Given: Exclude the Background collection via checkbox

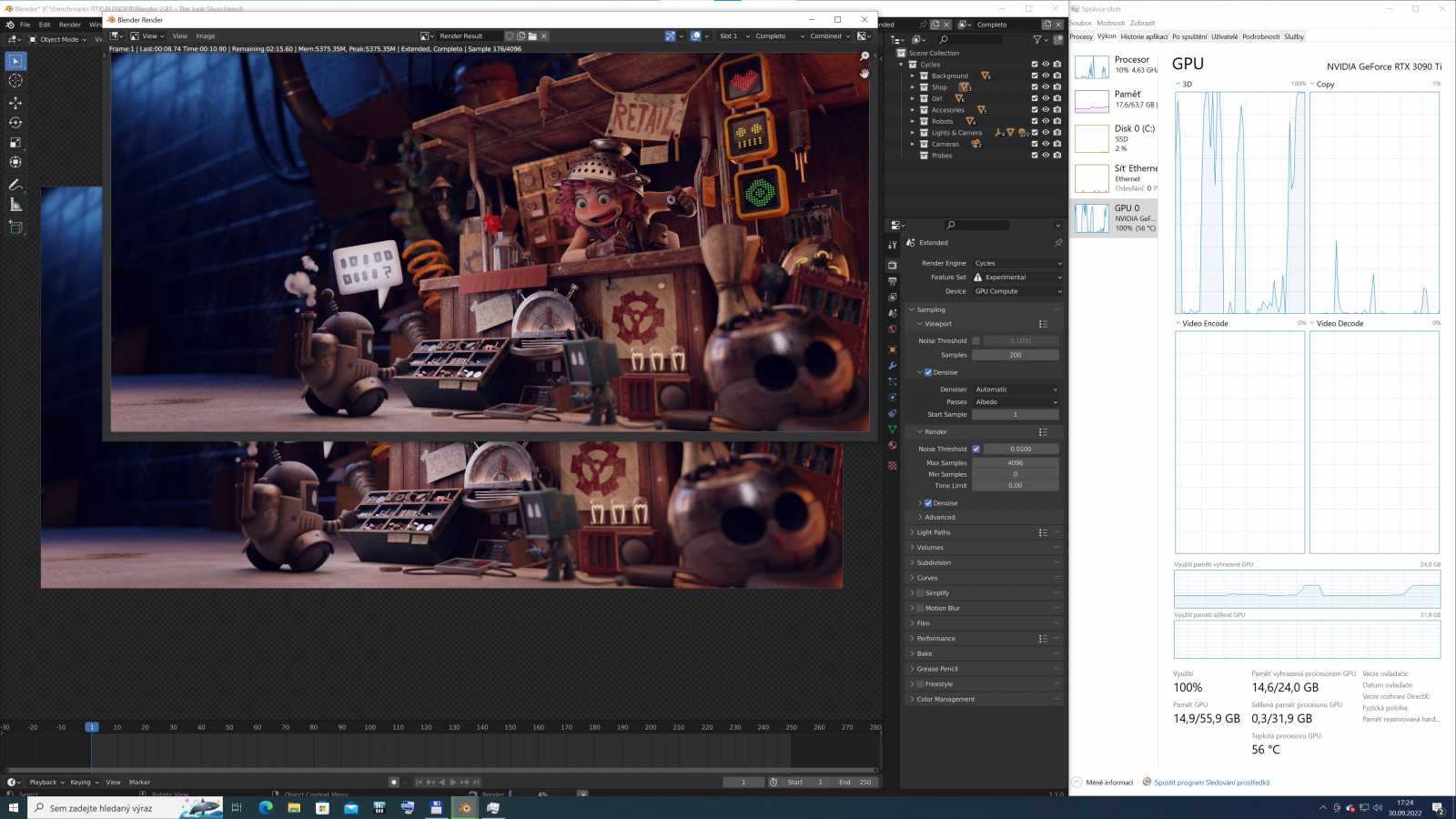Looking at the screenshot, I should click(x=1034, y=76).
